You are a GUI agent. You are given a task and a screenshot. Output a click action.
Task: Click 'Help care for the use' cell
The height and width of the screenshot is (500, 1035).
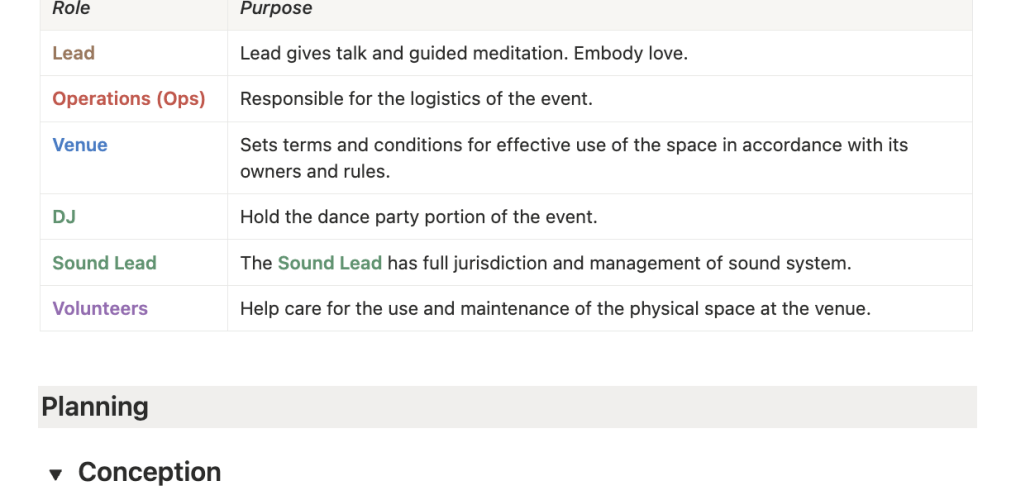[555, 309]
